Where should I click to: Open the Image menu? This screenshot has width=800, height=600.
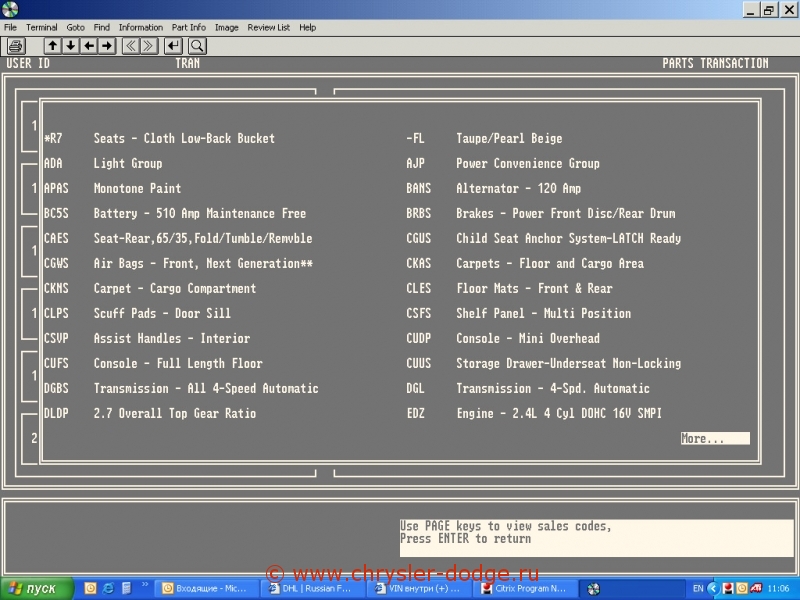pos(227,28)
